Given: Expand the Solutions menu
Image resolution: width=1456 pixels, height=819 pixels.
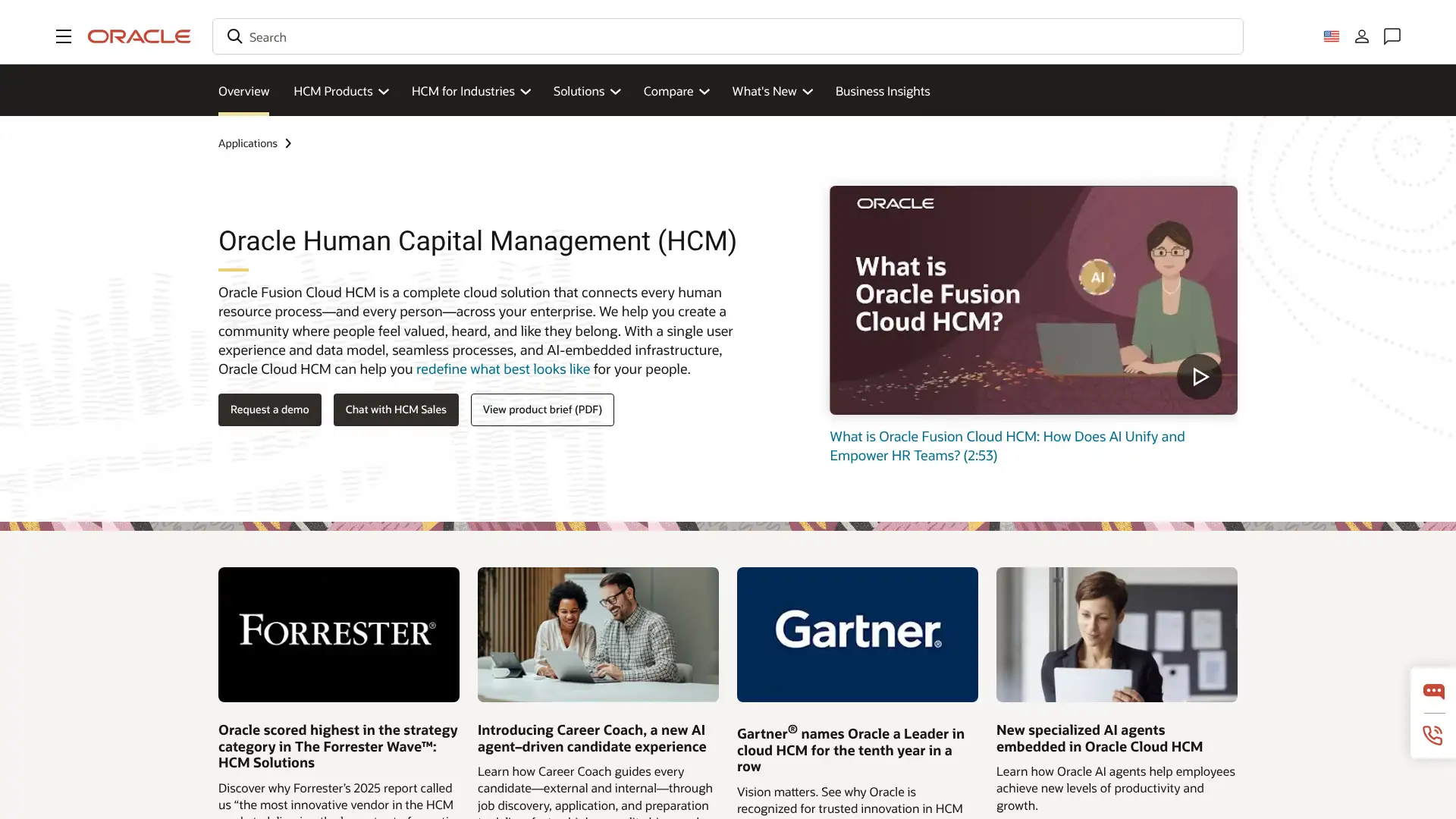Looking at the screenshot, I should tap(586, 91).
